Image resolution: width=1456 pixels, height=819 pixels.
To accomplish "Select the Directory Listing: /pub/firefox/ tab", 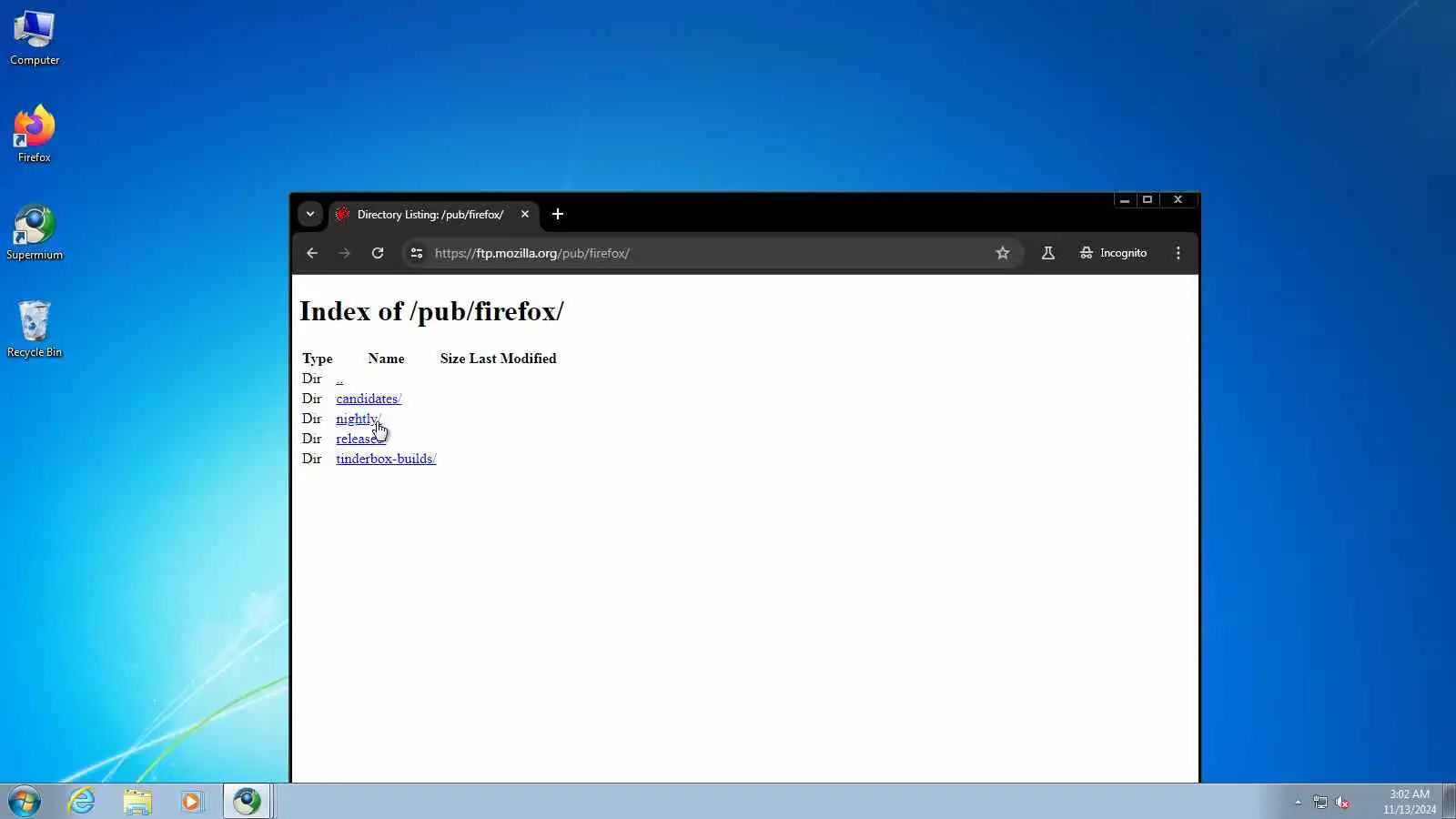I will 433,215.
